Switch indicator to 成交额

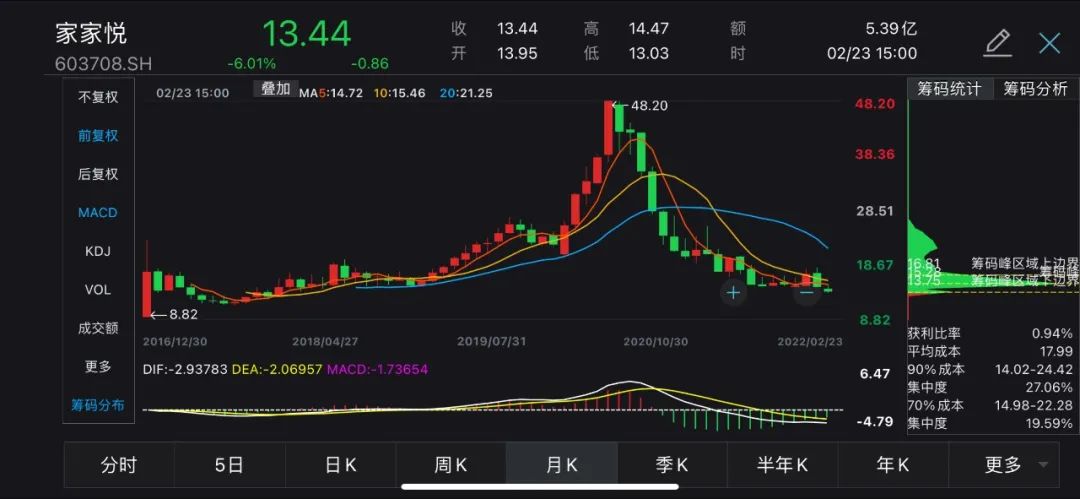click(x=98, y=329)
